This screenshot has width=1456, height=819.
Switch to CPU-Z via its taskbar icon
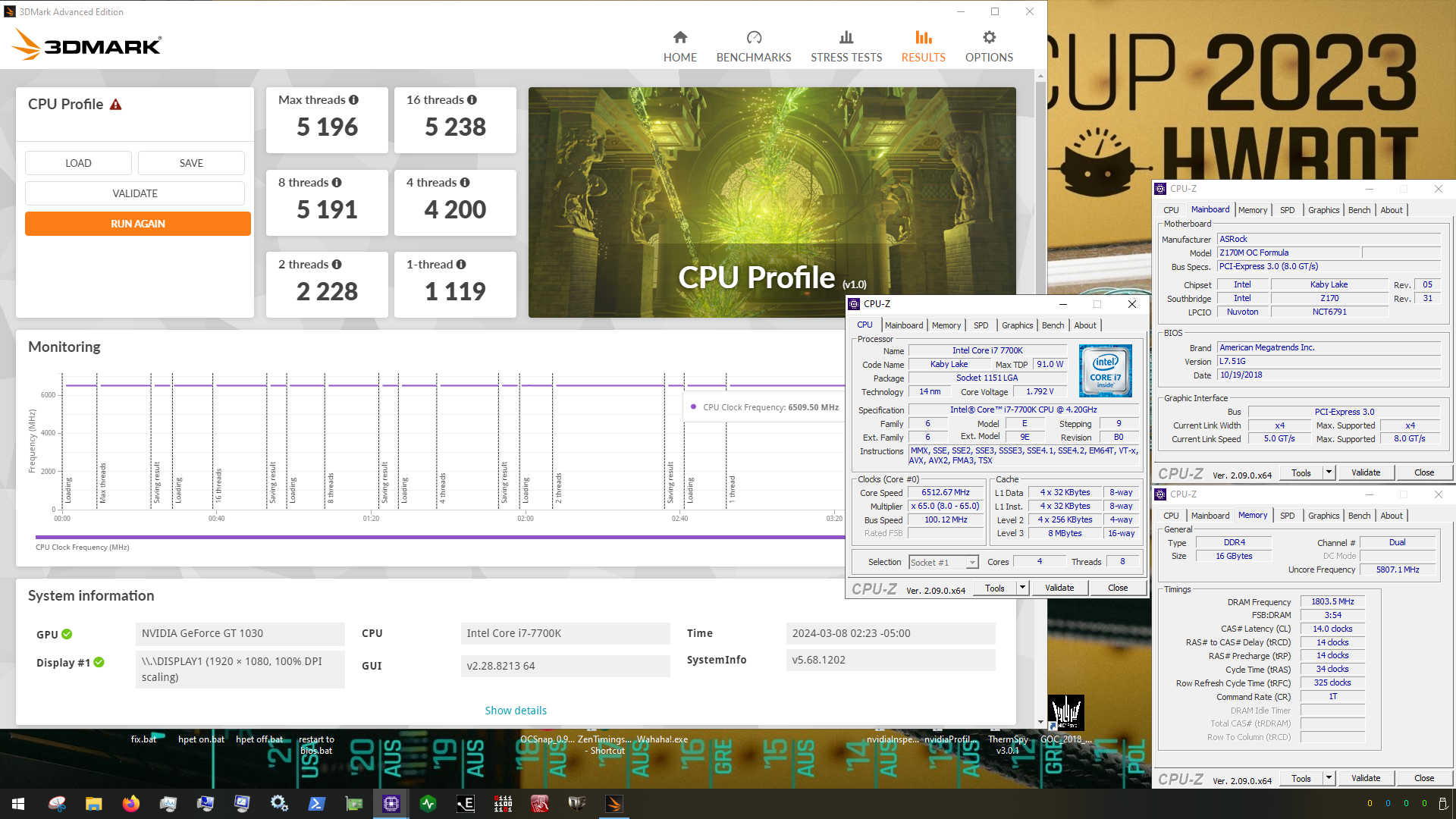point(391,803)
